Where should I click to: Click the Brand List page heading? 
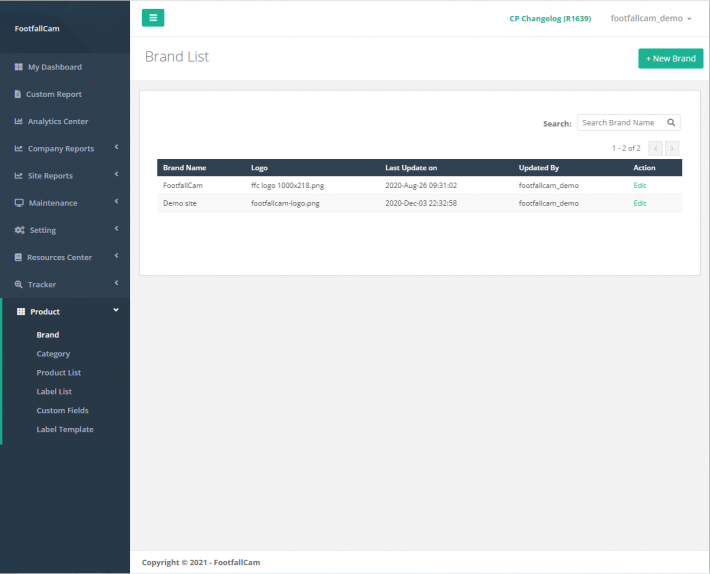177,57
